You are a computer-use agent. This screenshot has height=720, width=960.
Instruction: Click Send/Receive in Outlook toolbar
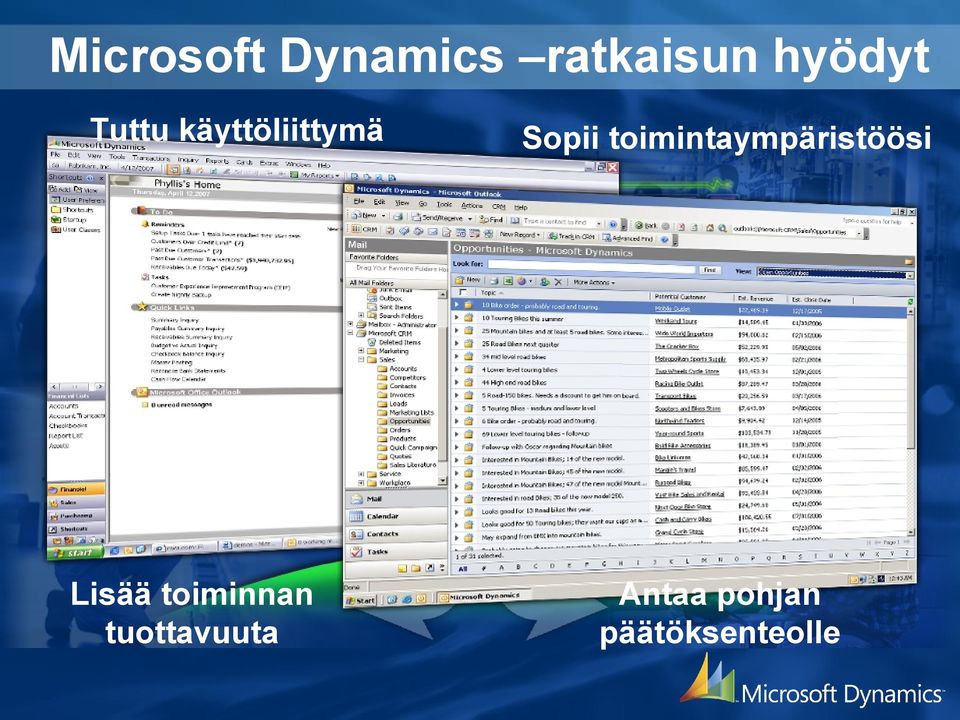pyautogui.click(x=437, y=217)
